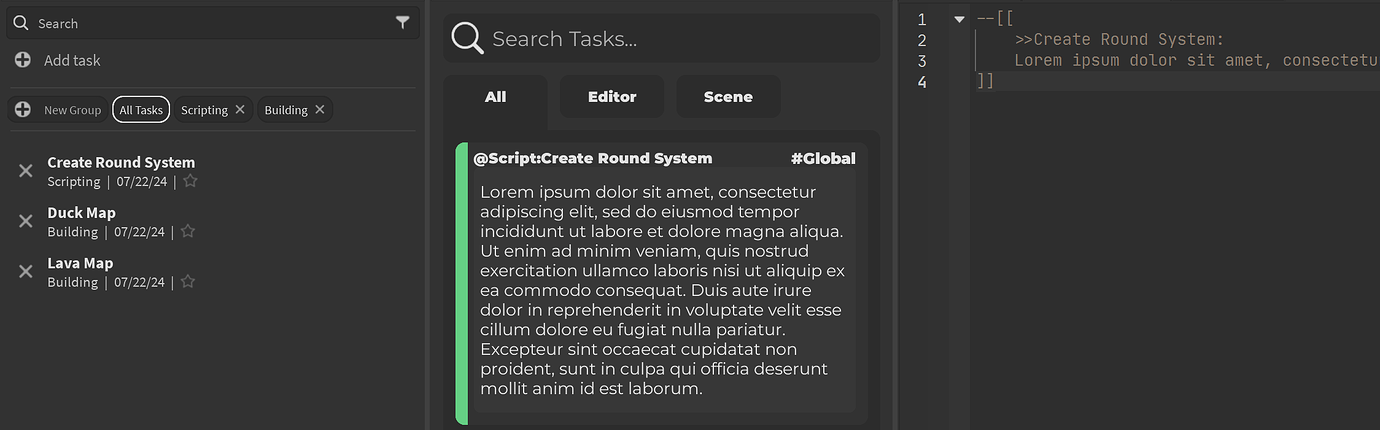Viewport: 1380px width, 430px height.
Task: Delete the Duck Map task
Action: pyautogui.click(x=26, y=221)
